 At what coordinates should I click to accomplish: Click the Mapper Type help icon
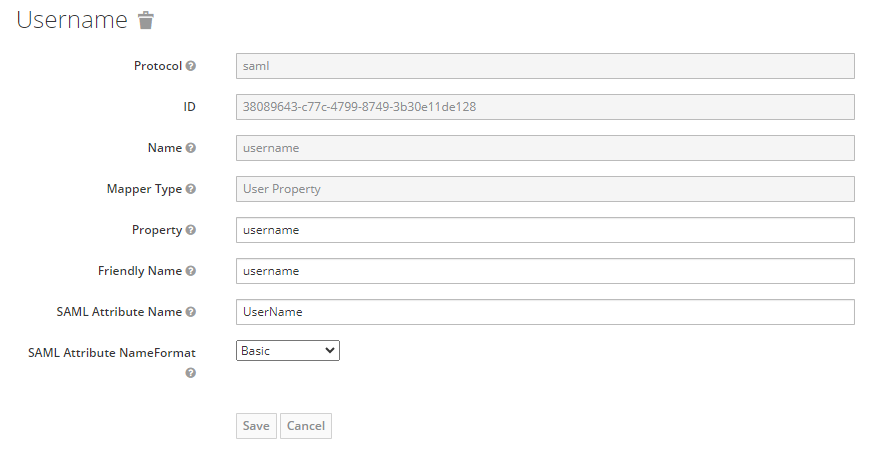[x=191, y=189]
